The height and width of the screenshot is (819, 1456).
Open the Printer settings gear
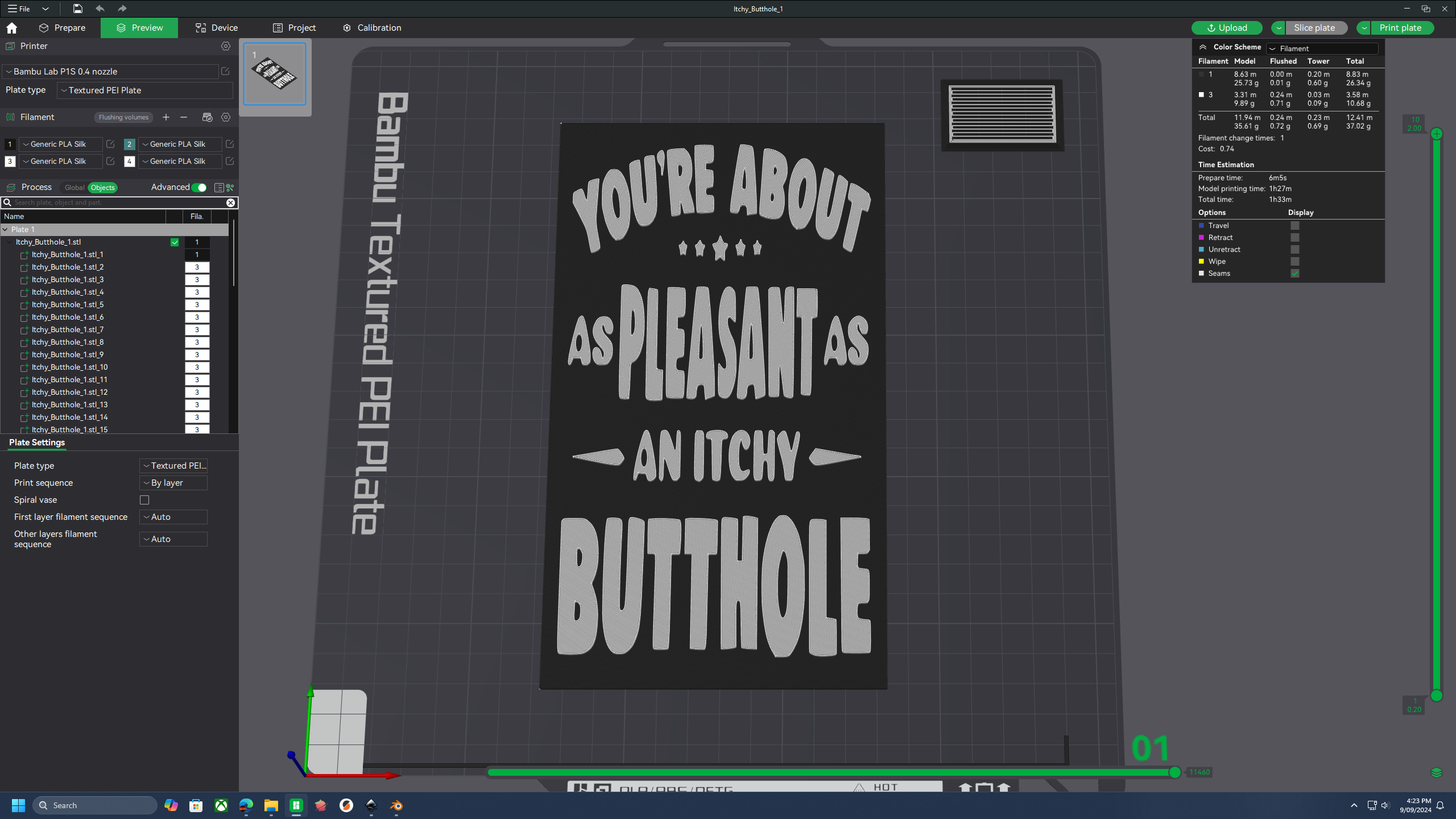tap(226, 46)
